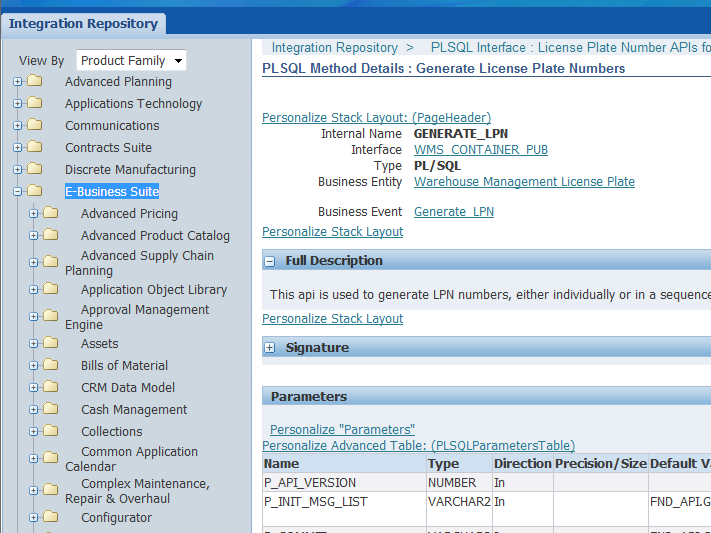711x533 pixels.
Task: Expand the Cash Management node
Action: [x=34, y=410]
